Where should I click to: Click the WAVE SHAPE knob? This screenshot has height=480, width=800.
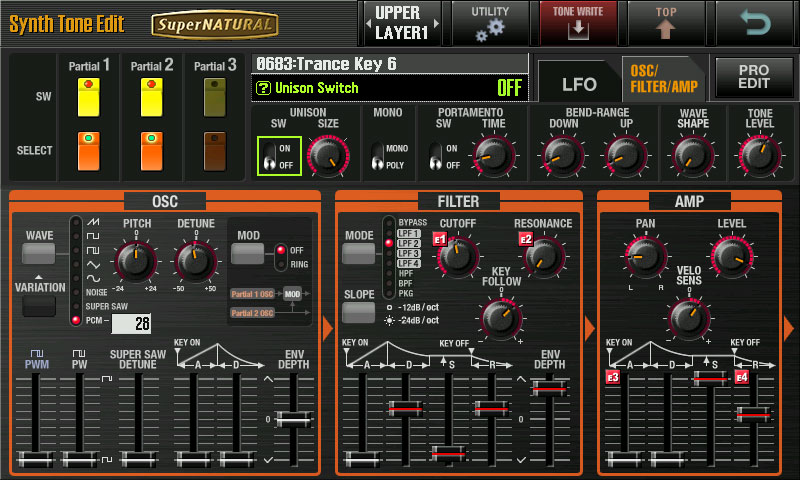(x=692, y=156)
